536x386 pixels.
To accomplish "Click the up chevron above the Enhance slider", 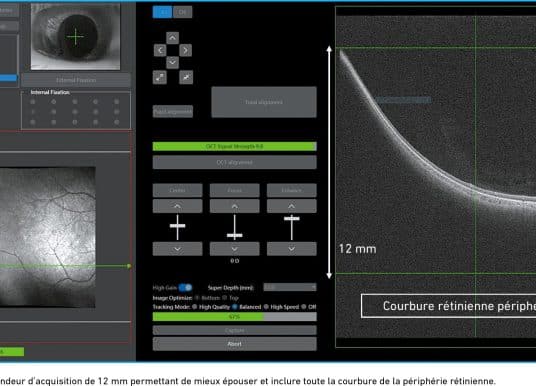I will tap(292, 206).
